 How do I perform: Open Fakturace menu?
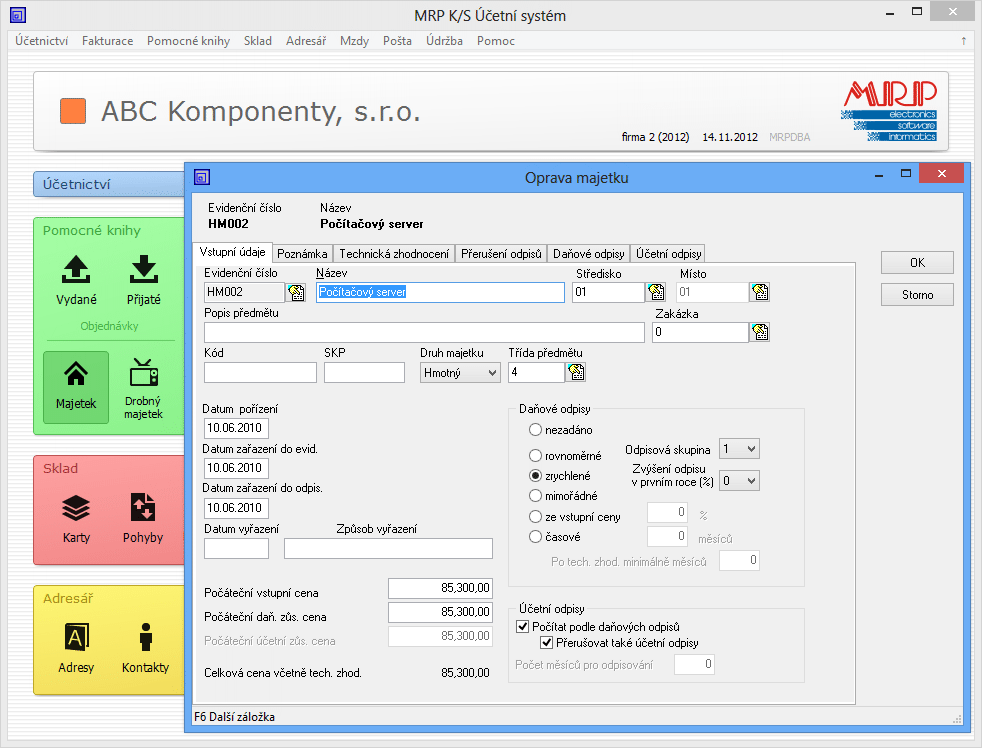[107, 41]
